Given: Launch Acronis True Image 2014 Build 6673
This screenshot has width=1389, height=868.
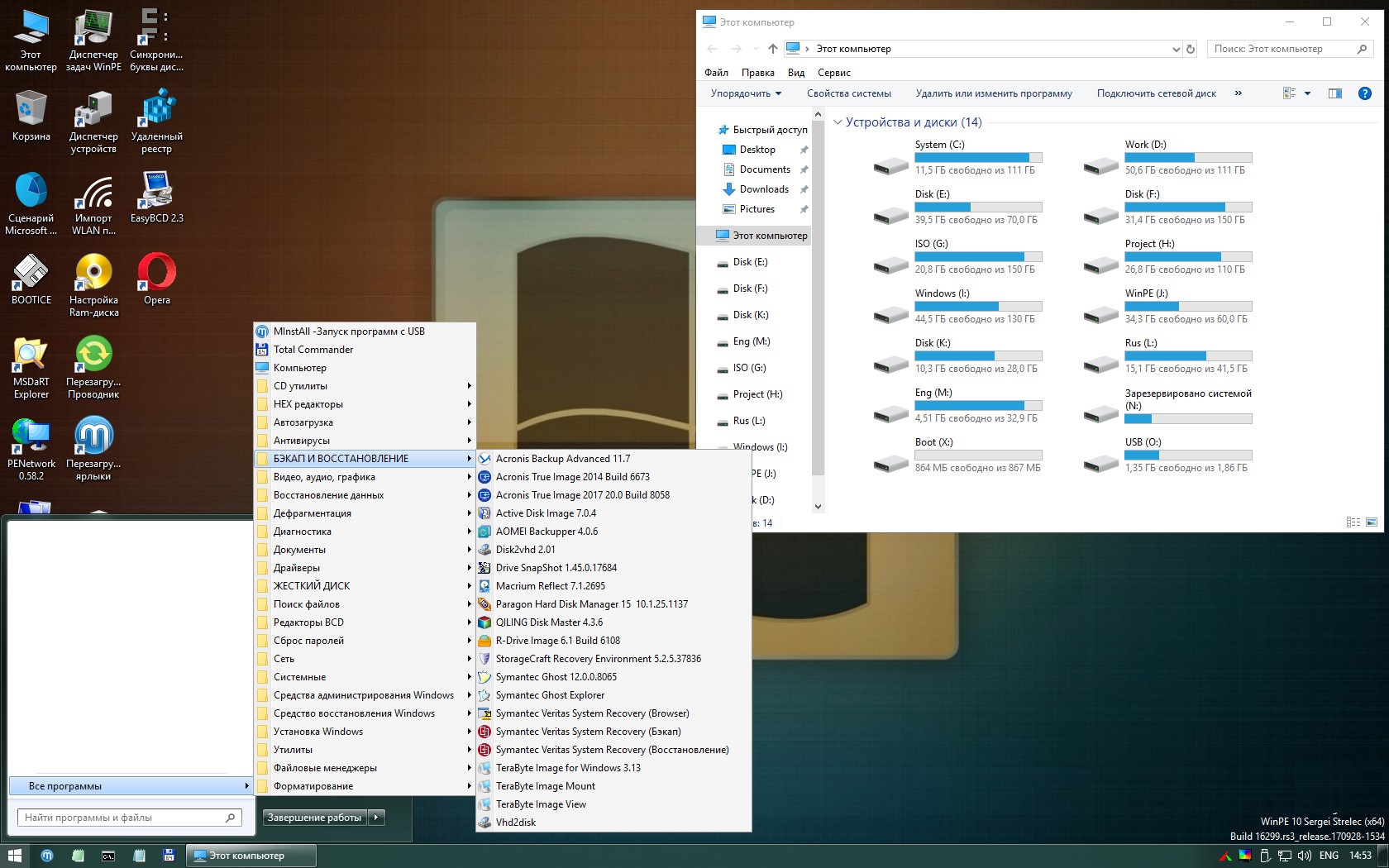Looking at the screenshot, I should click(x=613, y=477).
